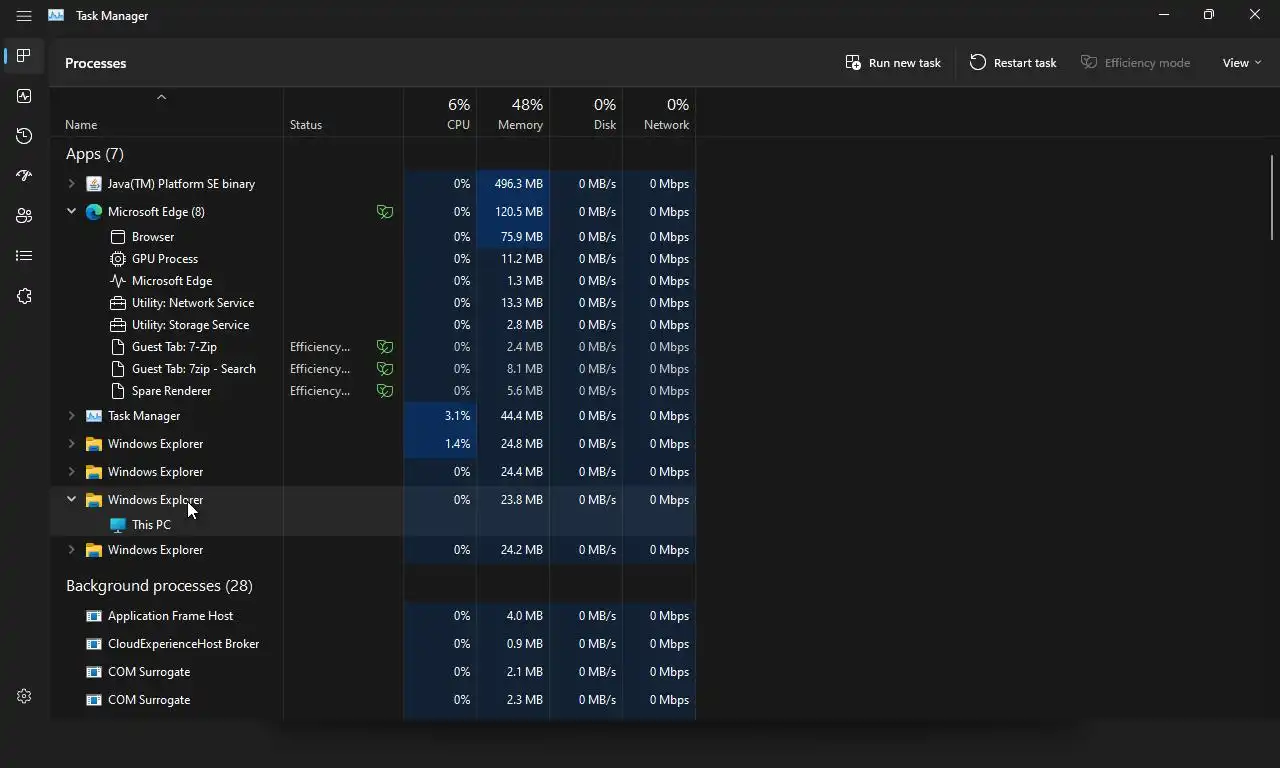
Task: Click the This PC monitor icon
Action: 118,525
